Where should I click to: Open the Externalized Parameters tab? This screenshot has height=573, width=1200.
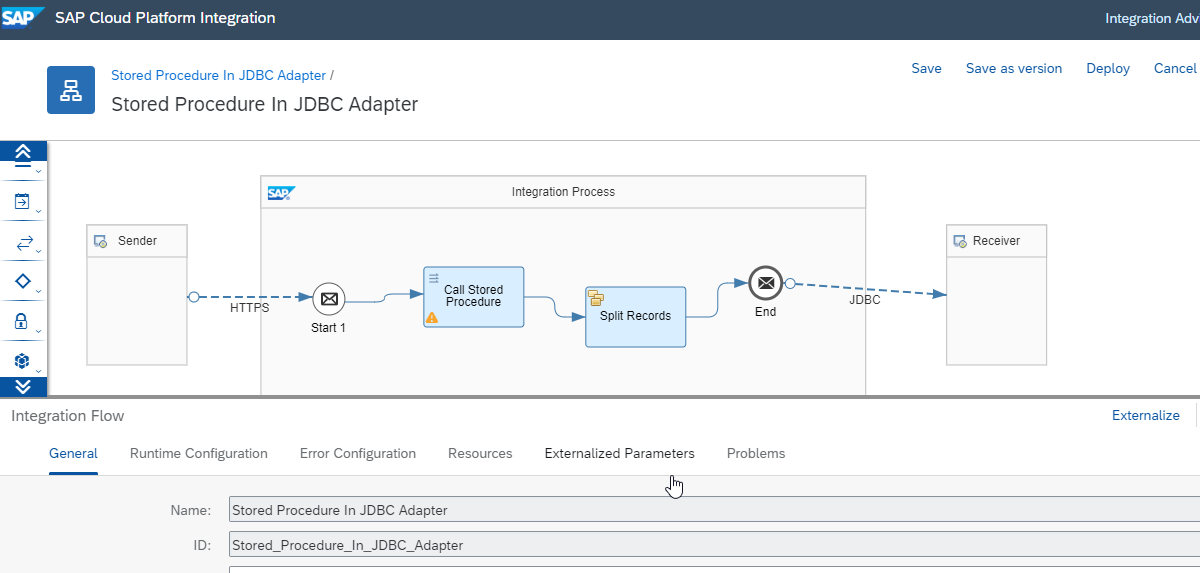tap(620, 453)
